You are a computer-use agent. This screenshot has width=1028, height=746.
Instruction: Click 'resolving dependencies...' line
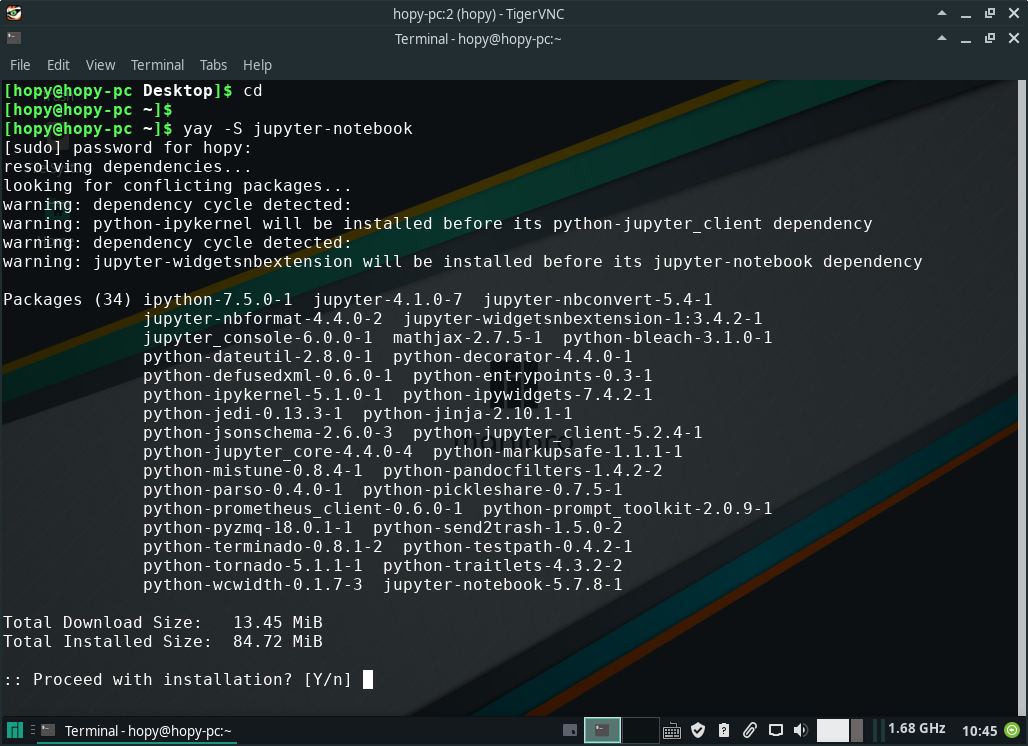127,167
